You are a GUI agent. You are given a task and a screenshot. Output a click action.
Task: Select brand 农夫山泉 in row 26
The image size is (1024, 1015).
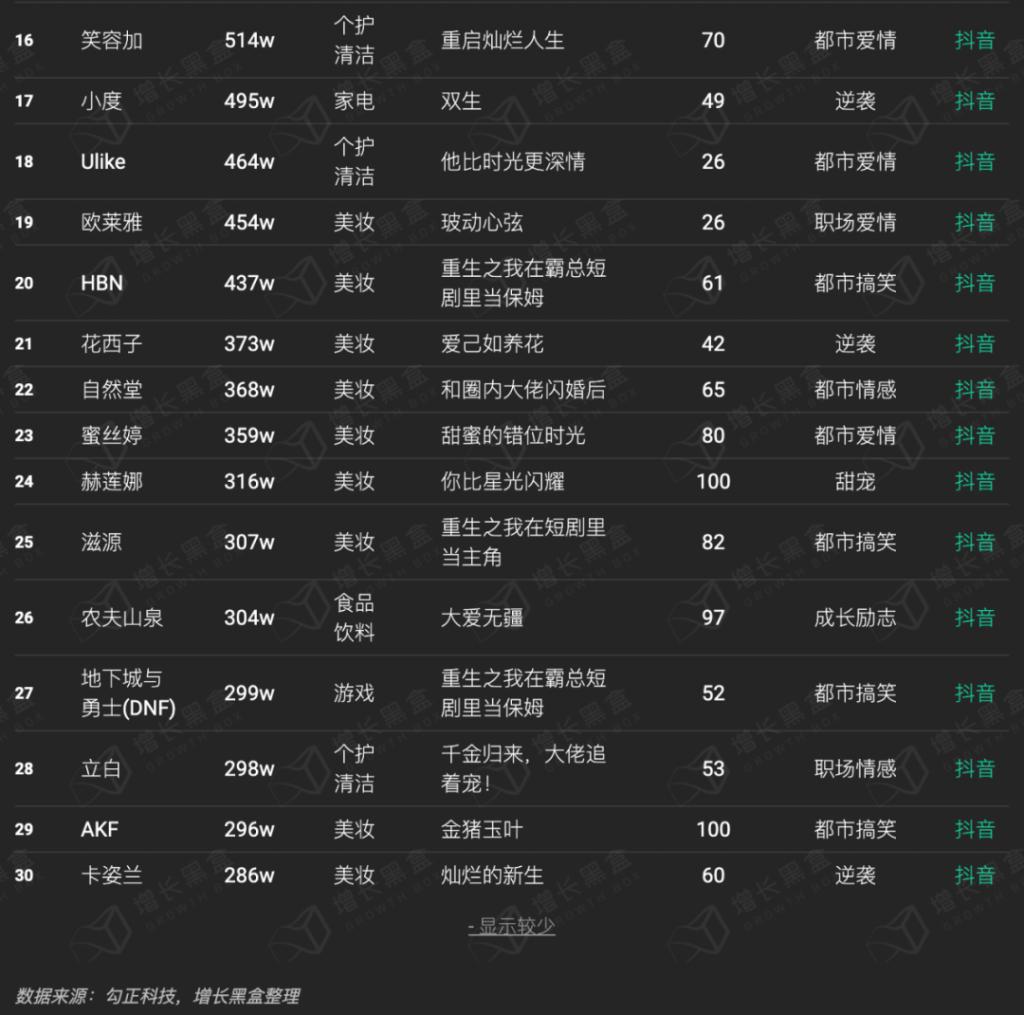[122, 617]
